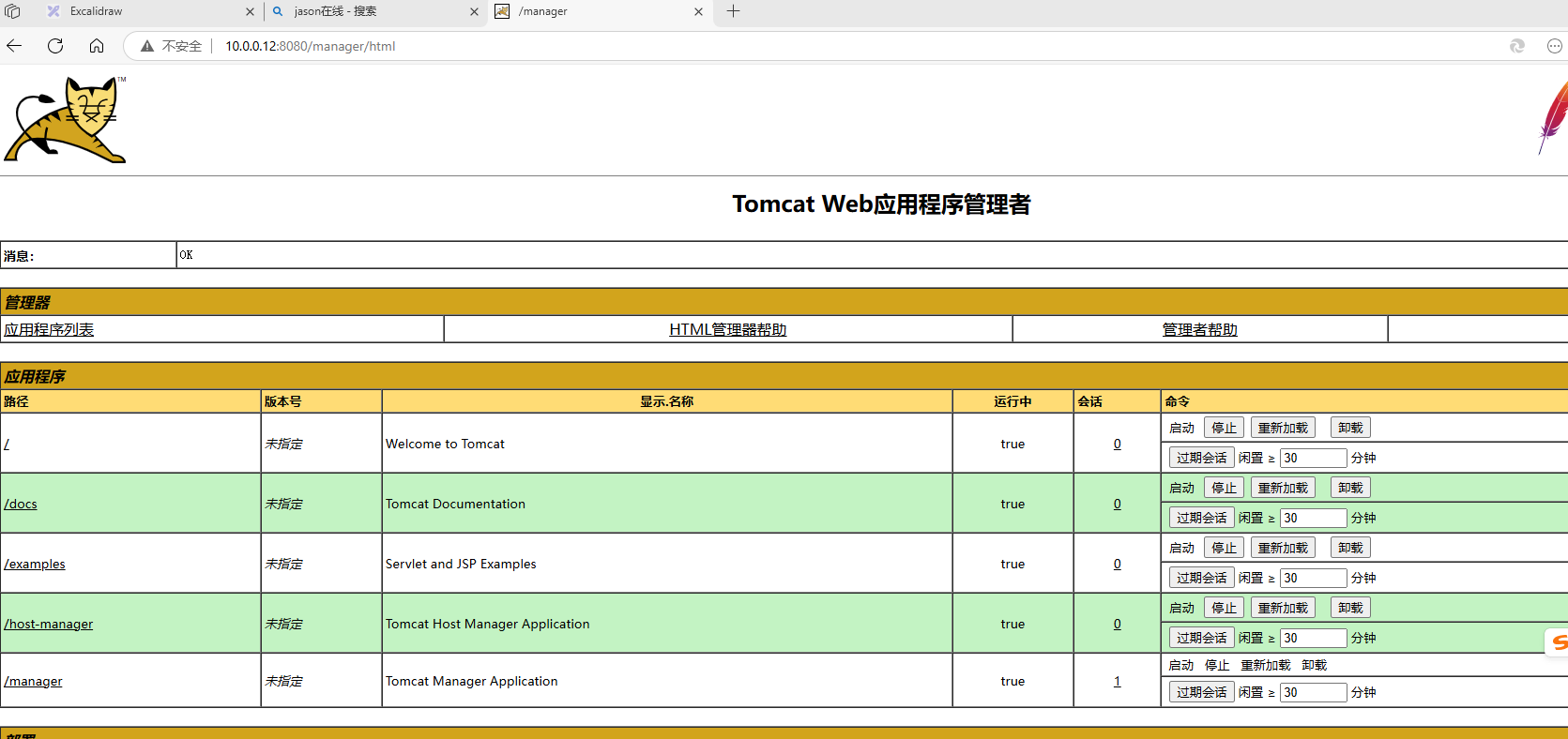Click the sync refresh icon in address bar

click(1517, 46)
